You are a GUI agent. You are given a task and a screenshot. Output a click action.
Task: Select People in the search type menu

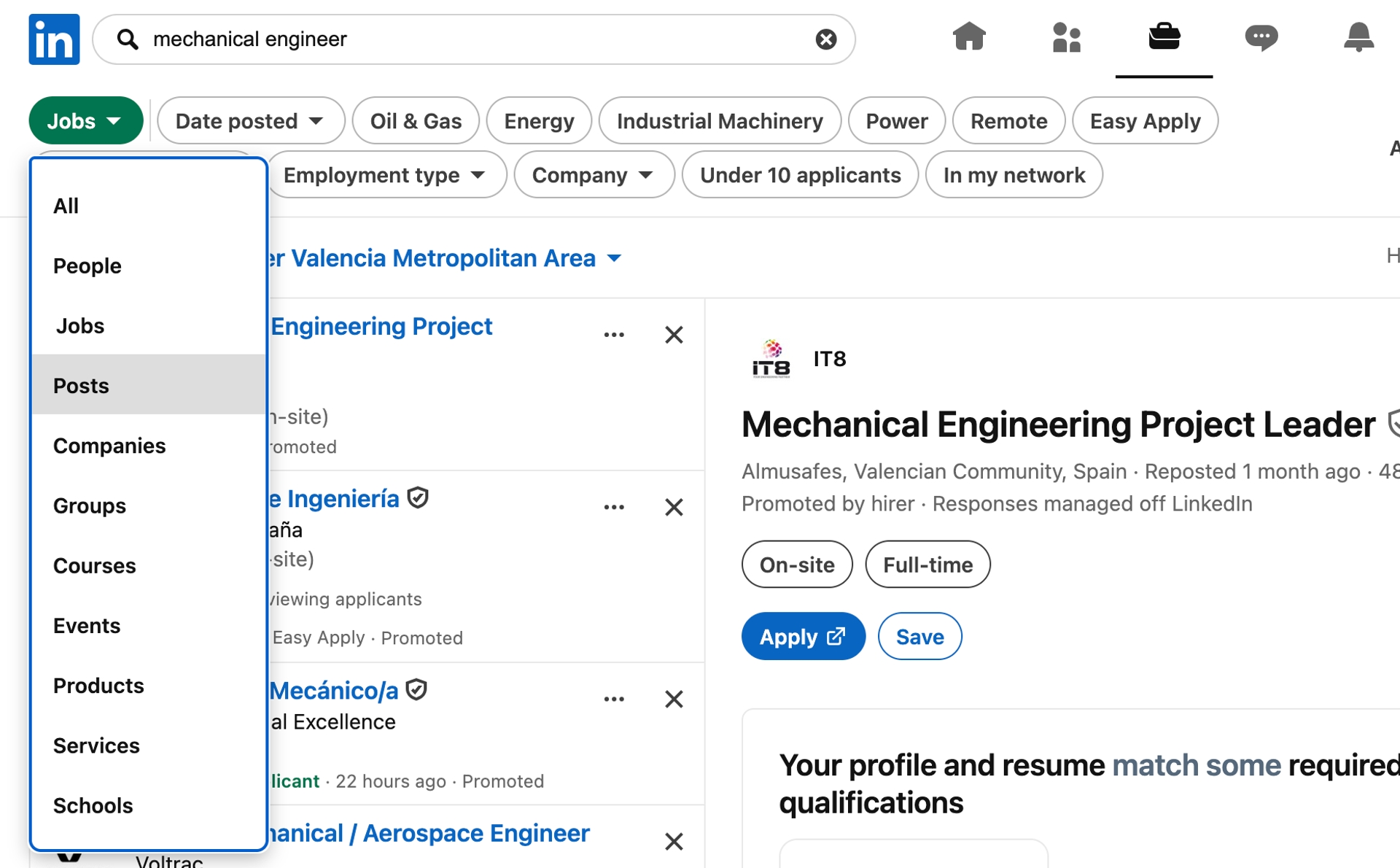[x=149, y=266]
